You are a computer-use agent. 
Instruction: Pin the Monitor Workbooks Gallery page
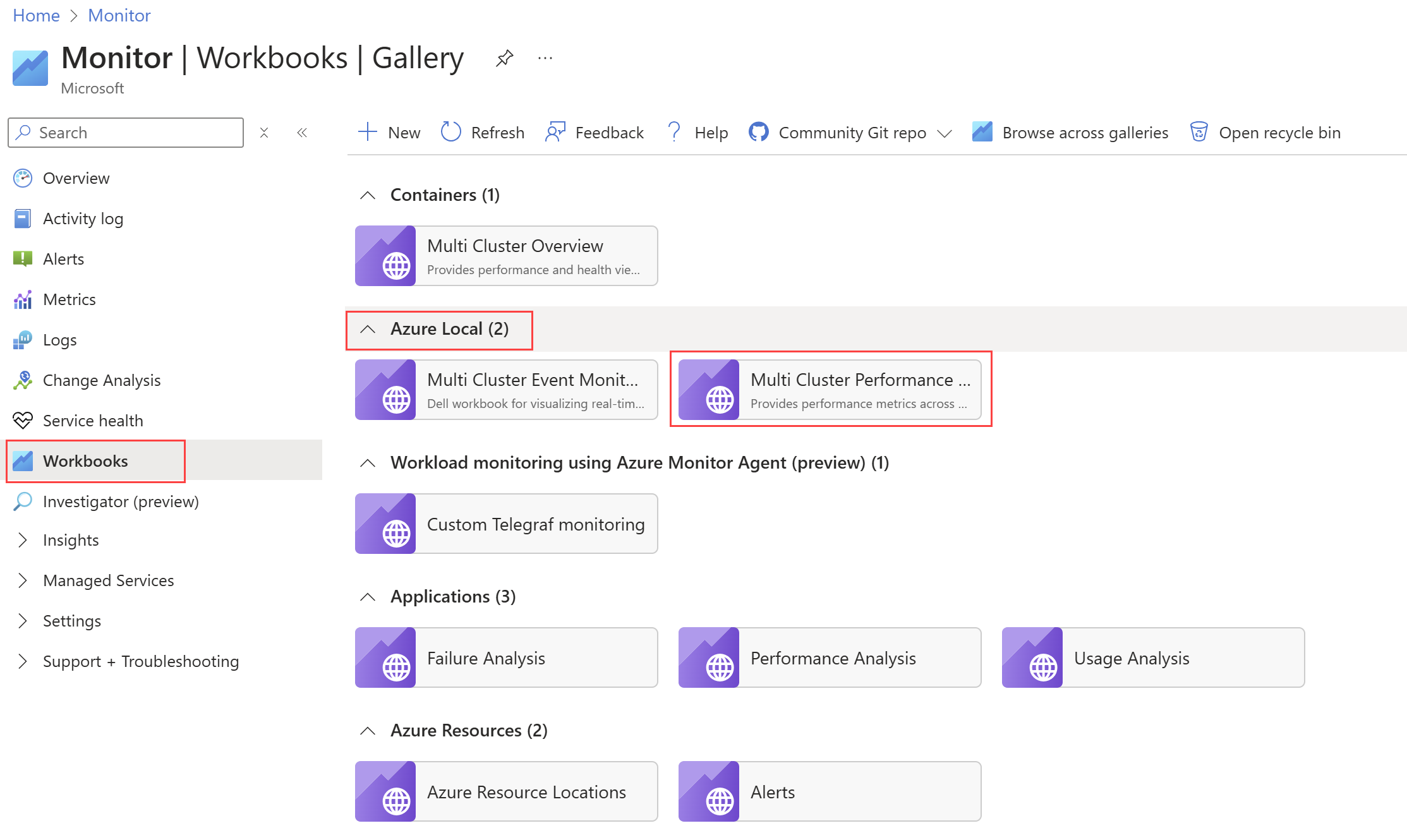coord(504,59)
